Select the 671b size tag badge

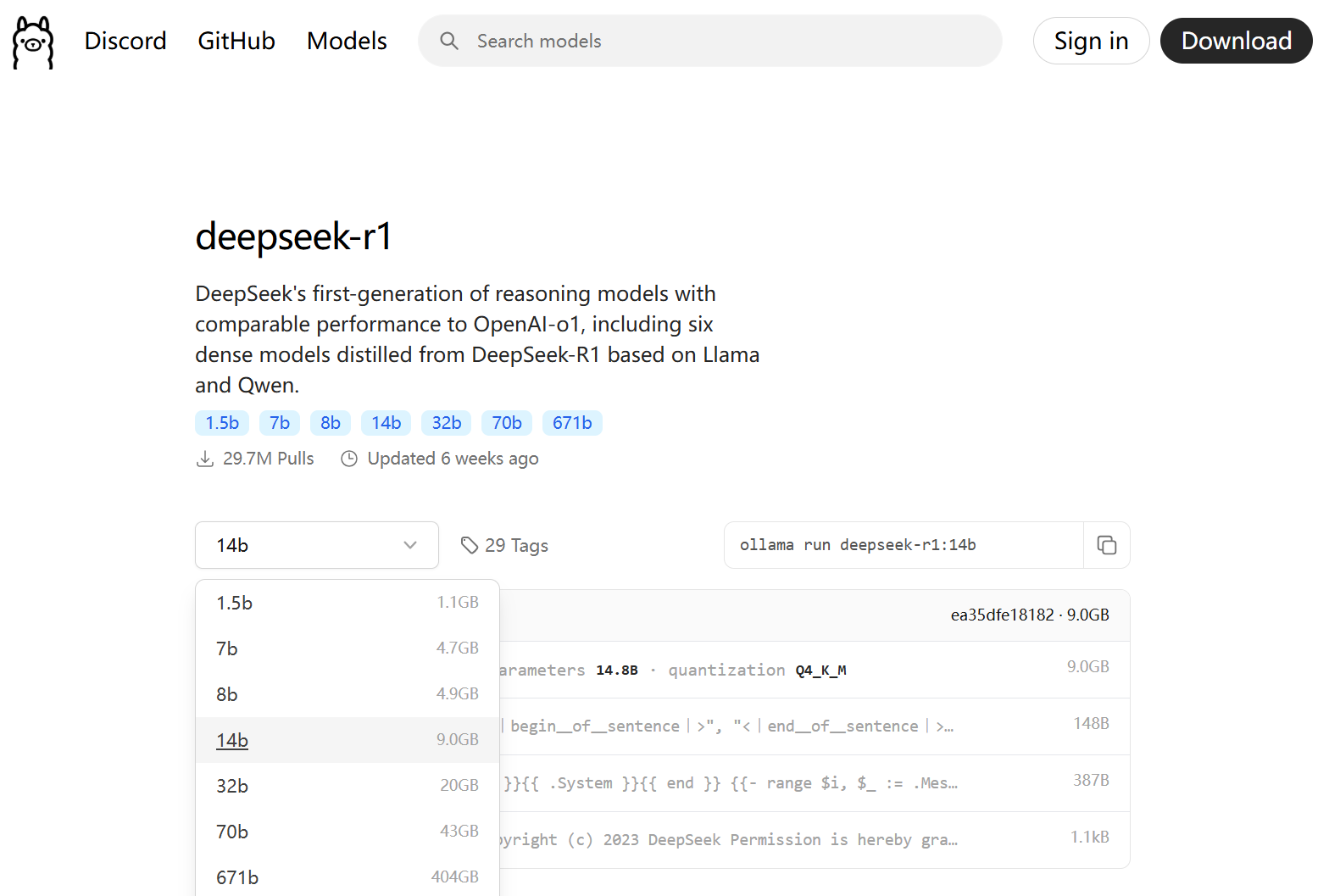(572, 423)
